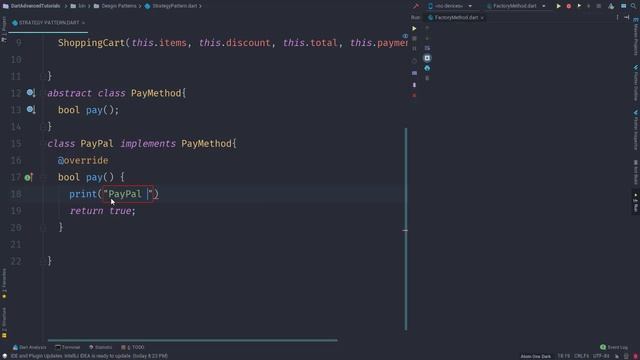Open the Flutter Inspector sidebar tab
The height and width of the screenshot is (360, 640).
click(x=636, y=130)
